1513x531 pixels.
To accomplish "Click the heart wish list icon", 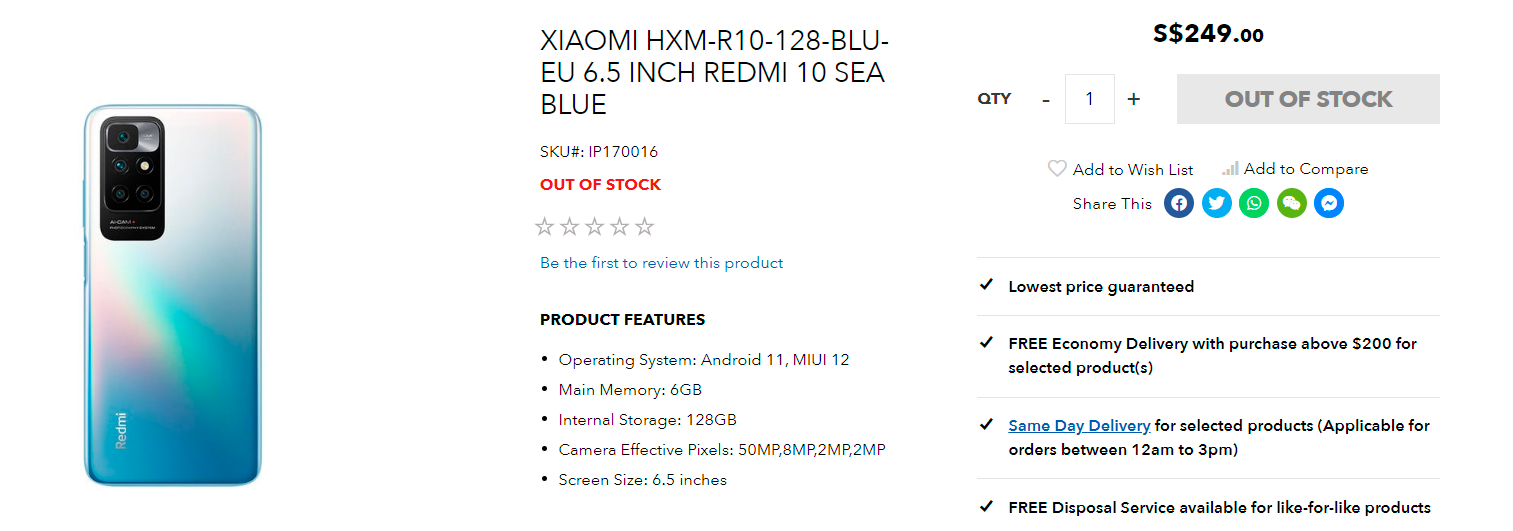I will point(1057,169).
